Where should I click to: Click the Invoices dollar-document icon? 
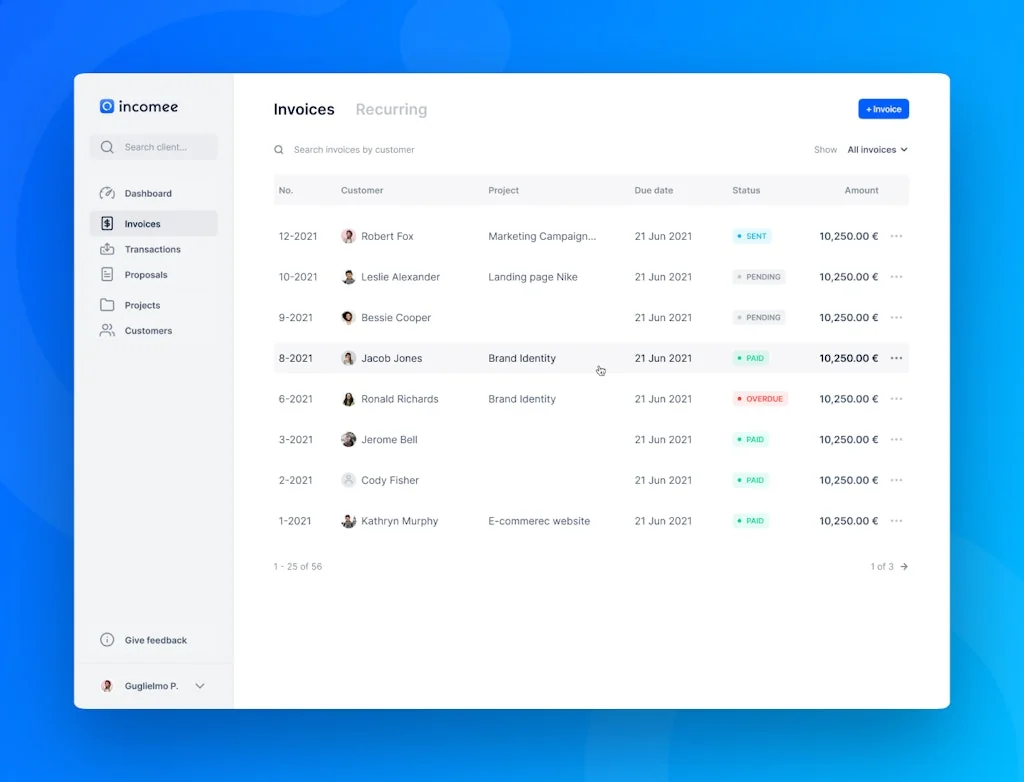coord(107,224)
